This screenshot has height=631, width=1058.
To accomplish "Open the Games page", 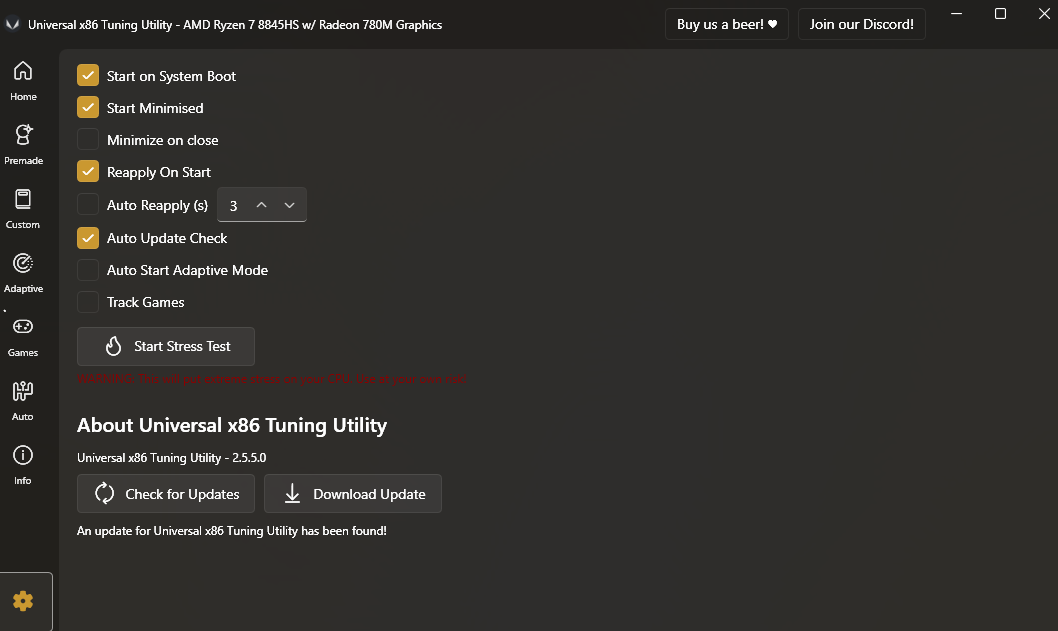I will tap(23, 336).
